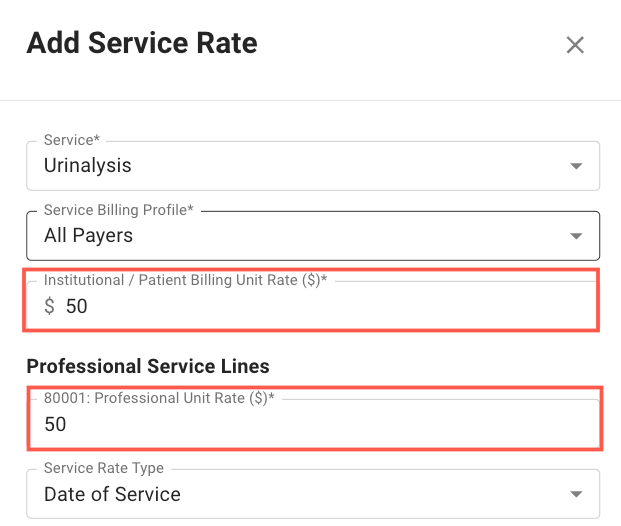621x526 pixels.
Task: Expand the Service dropdown arrow
Action: [576, 166]
